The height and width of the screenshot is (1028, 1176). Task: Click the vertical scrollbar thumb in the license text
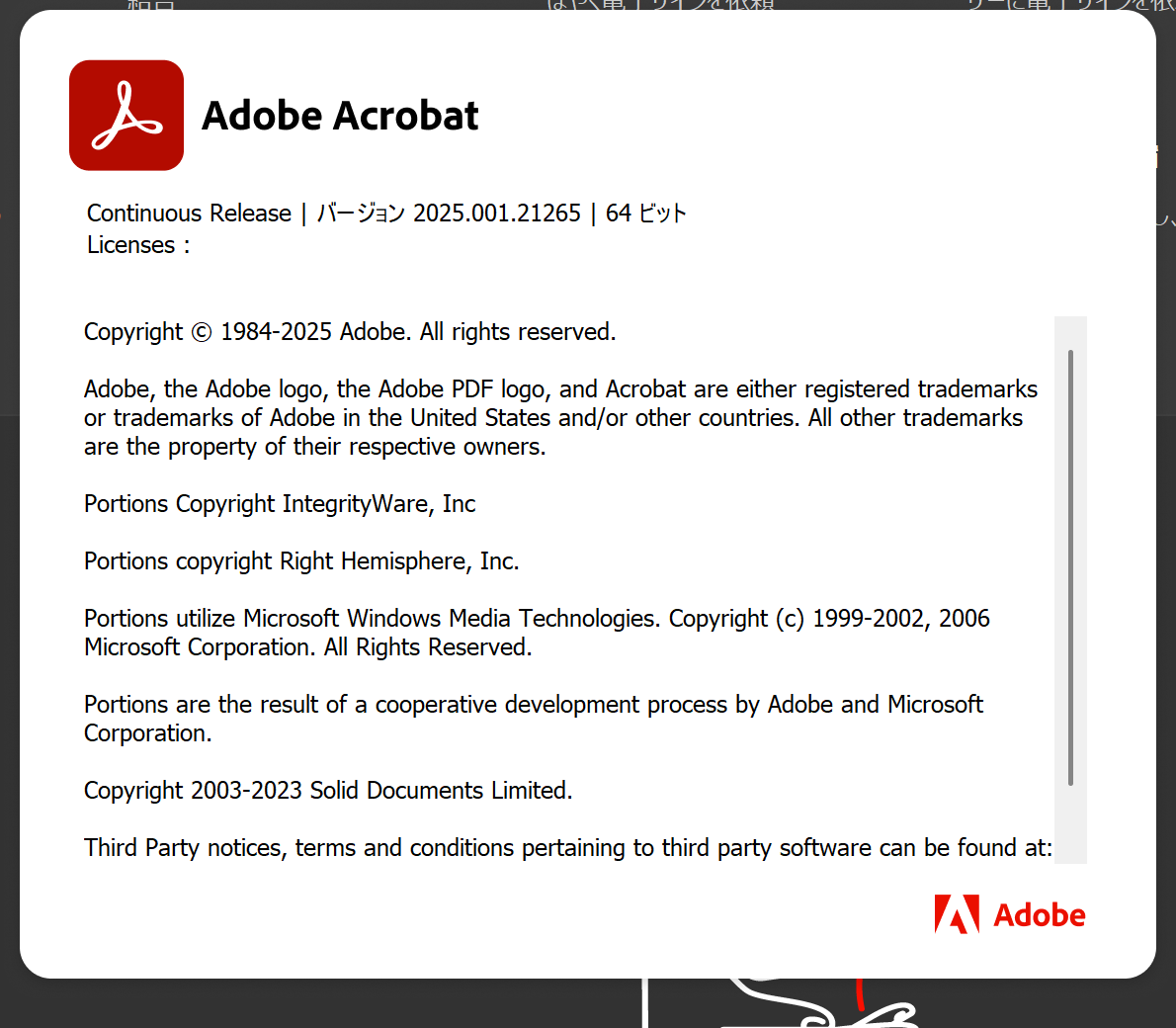(x=1070, y=568)
